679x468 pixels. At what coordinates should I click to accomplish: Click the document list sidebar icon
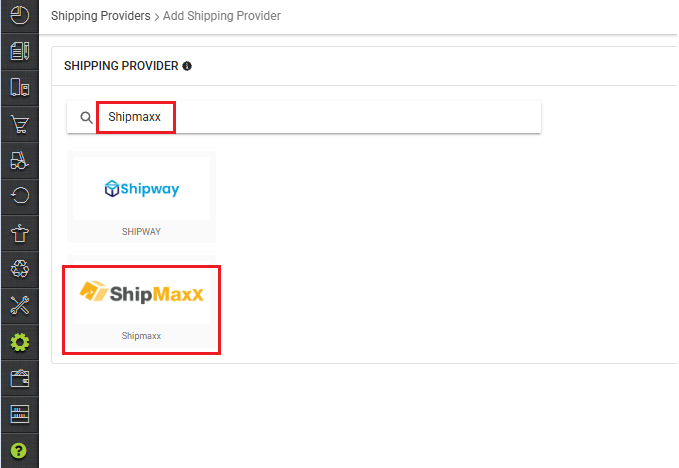(x=19, y=51)
